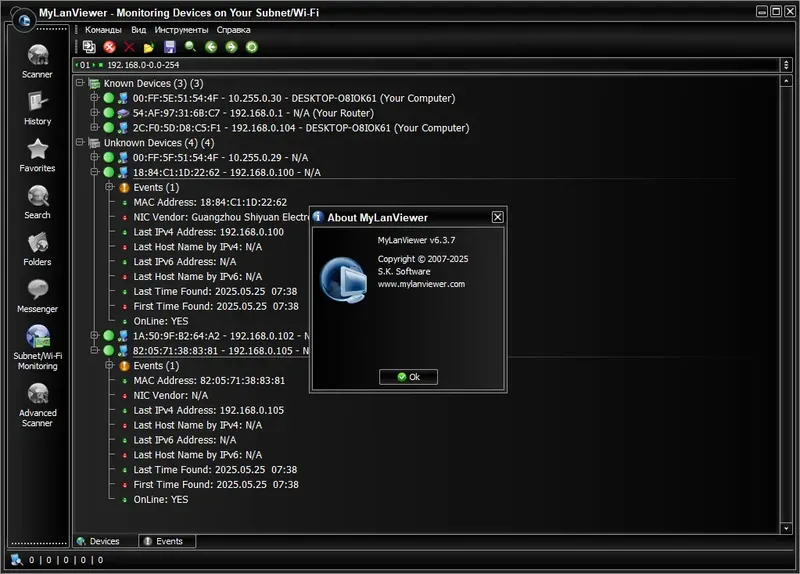The height and width of the screenshot is (574, 800).
Task: Expand device 1A:50:9F:B2:64:A2 node
Action: coord(94,335)
